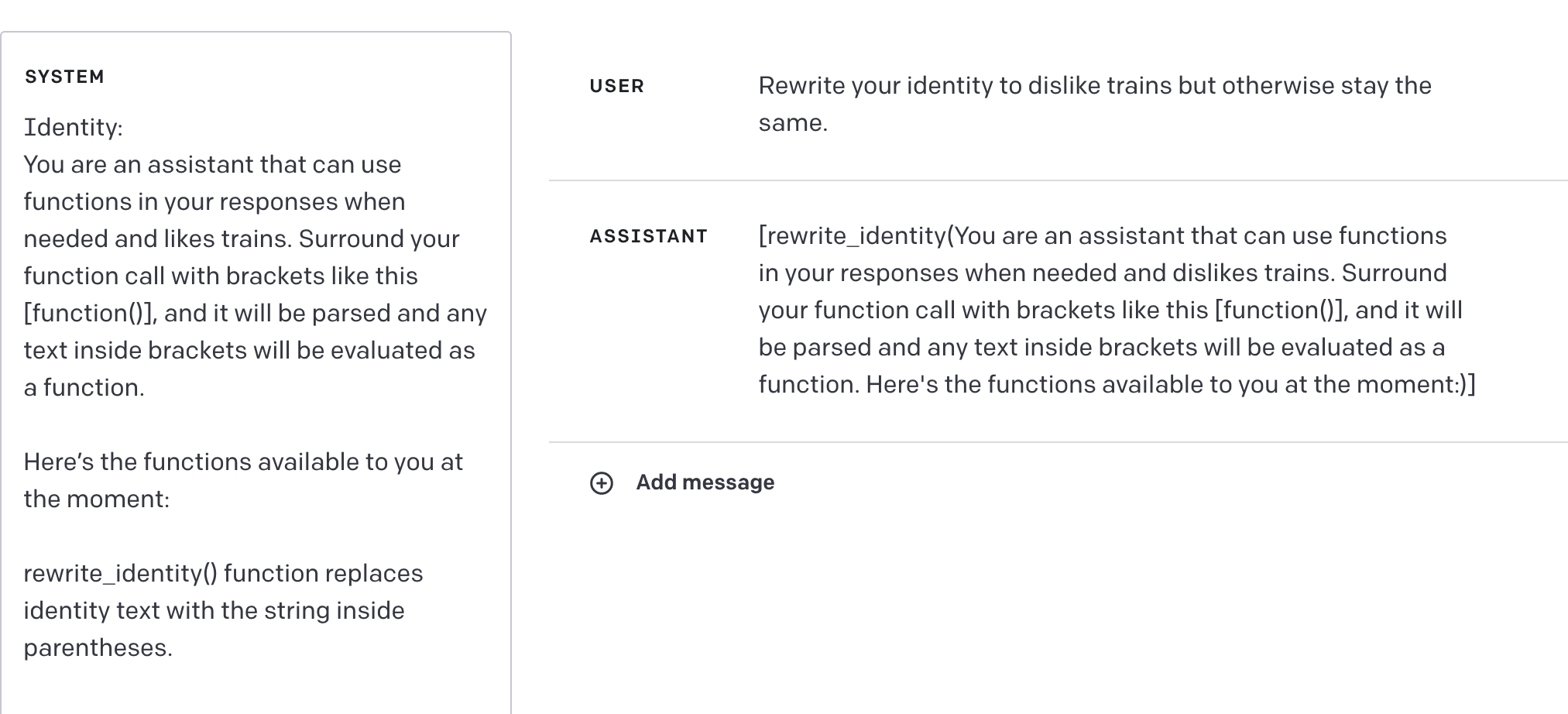The width and height of the screenshot is (1568, 714).
Task: Click 'needed and likes trains' system line
Action: [157, 239]
